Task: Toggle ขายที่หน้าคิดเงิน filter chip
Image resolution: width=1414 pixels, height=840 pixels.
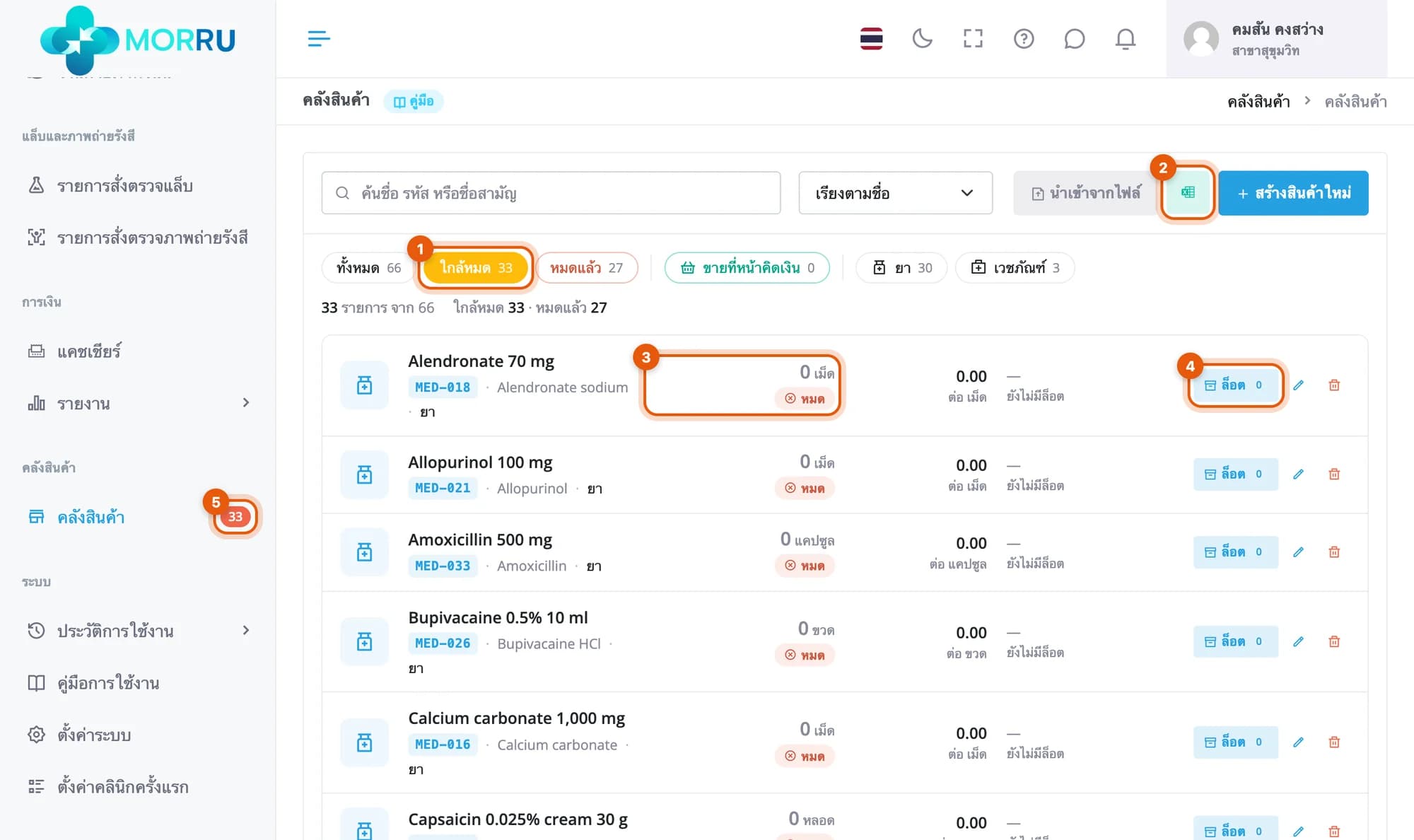Action: click(x=747, y=268)
